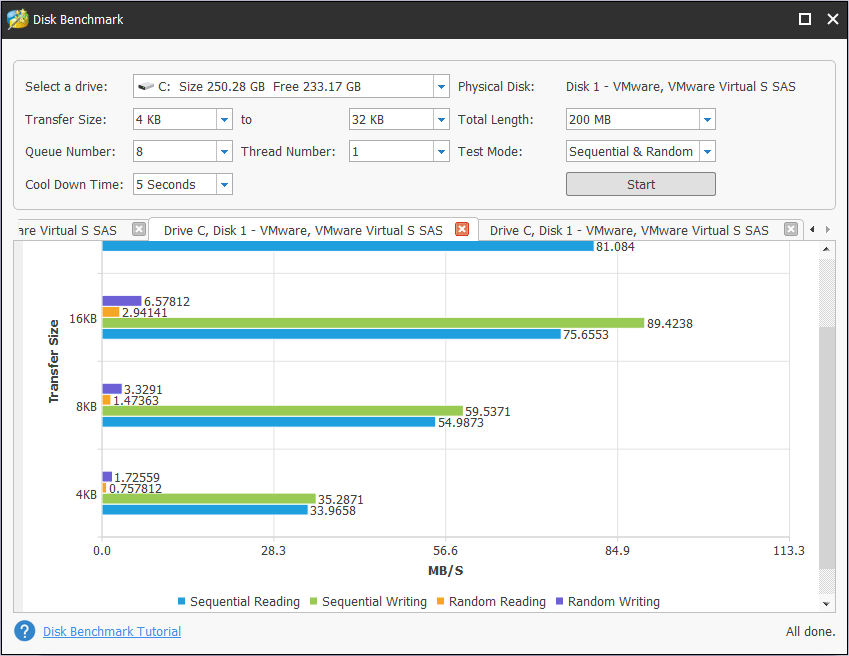Close the first partially visible SAS tab
This screenshot has height=656, width=849.
139,230
